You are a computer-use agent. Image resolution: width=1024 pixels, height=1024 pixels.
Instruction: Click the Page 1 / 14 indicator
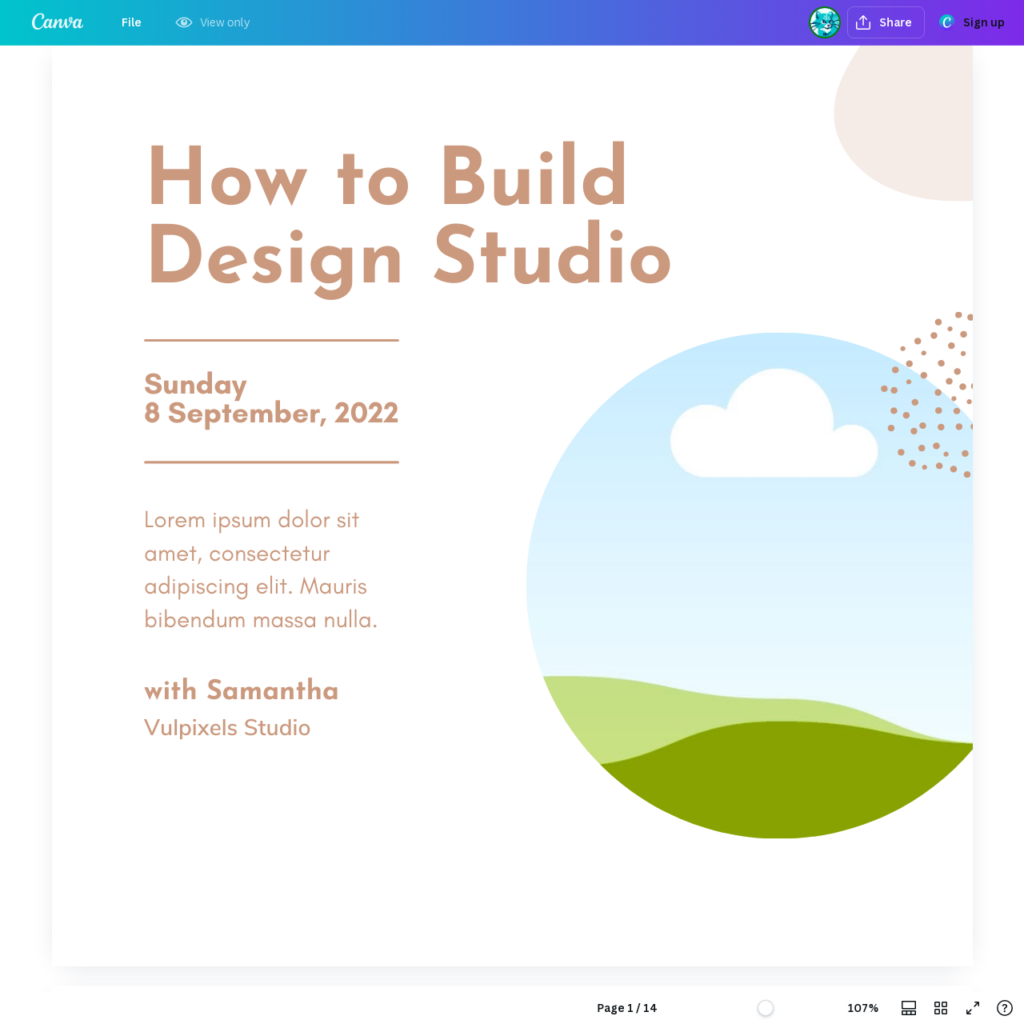(626, 1008)
